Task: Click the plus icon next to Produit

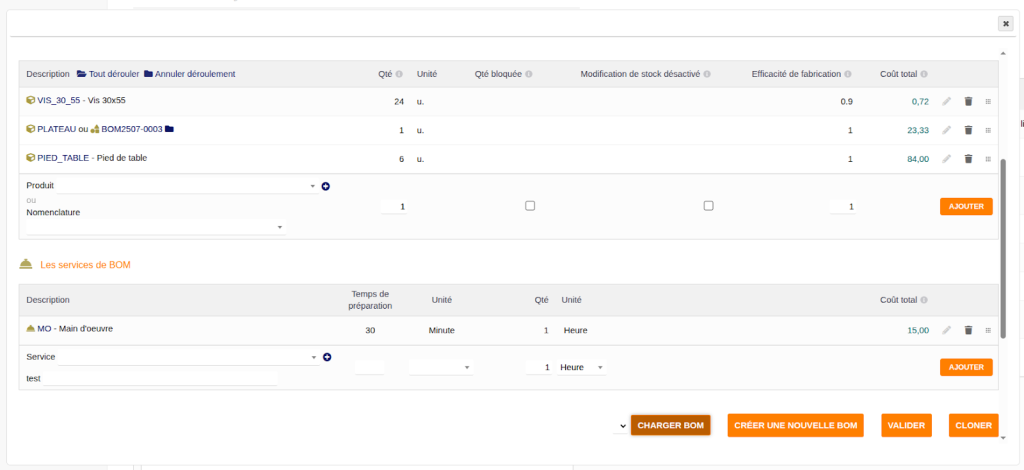Action: point(326,186)
